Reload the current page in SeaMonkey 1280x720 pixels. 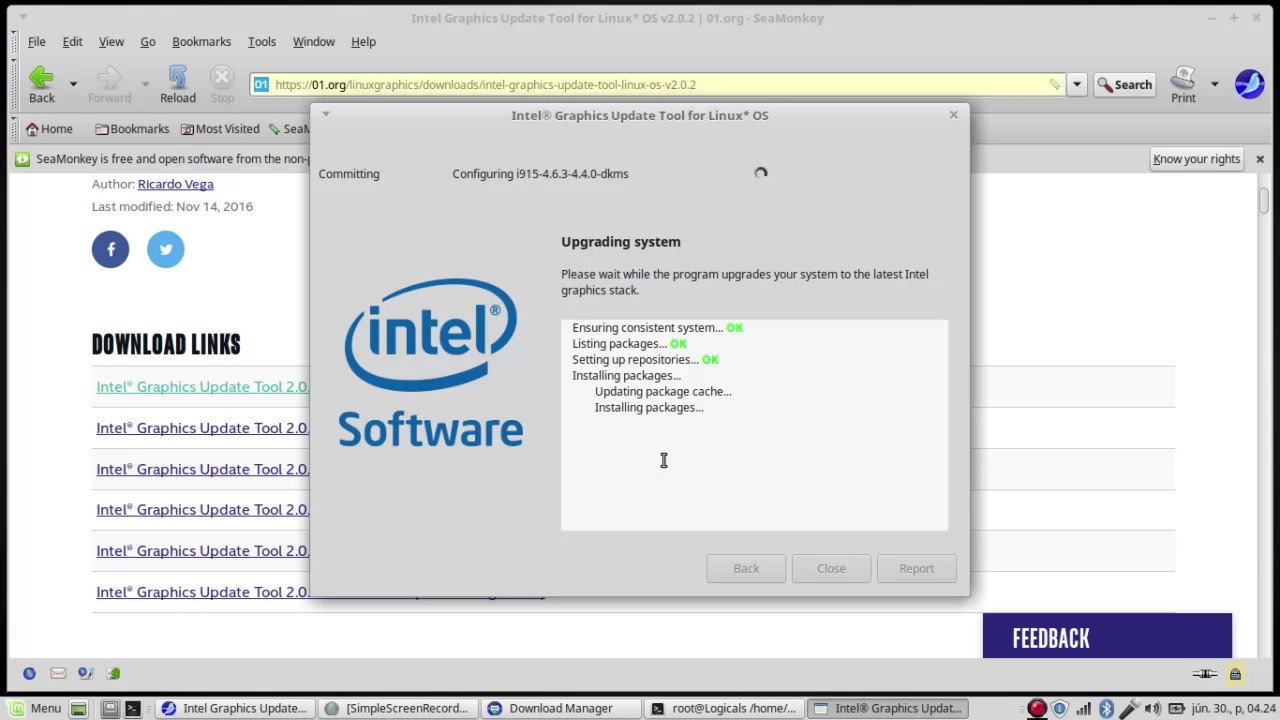tap(178, 84)
